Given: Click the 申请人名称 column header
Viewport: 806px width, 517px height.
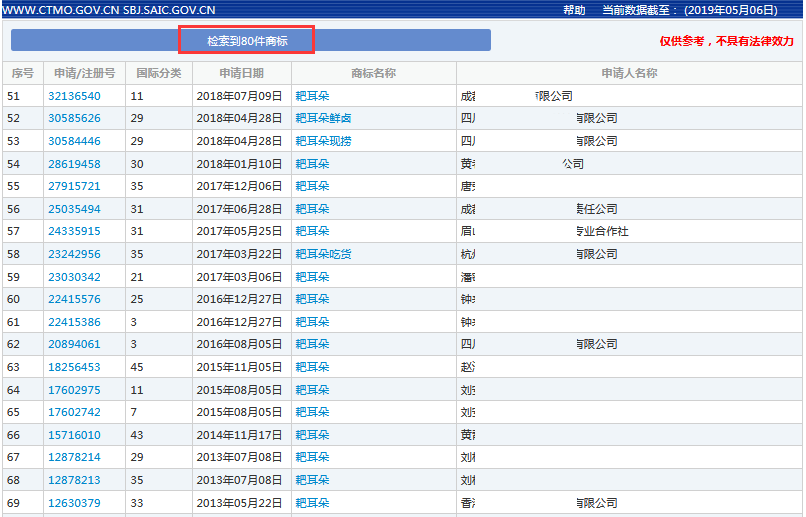Looking at the screenshot, I should pyautogui.click(x=630, y=73).
